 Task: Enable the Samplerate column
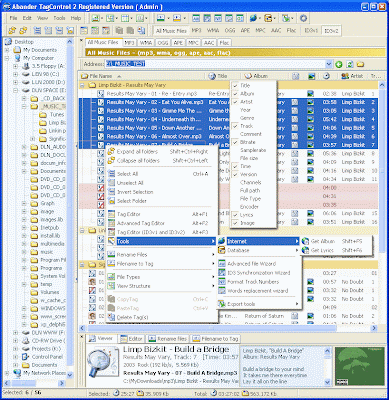coord(253,150)
